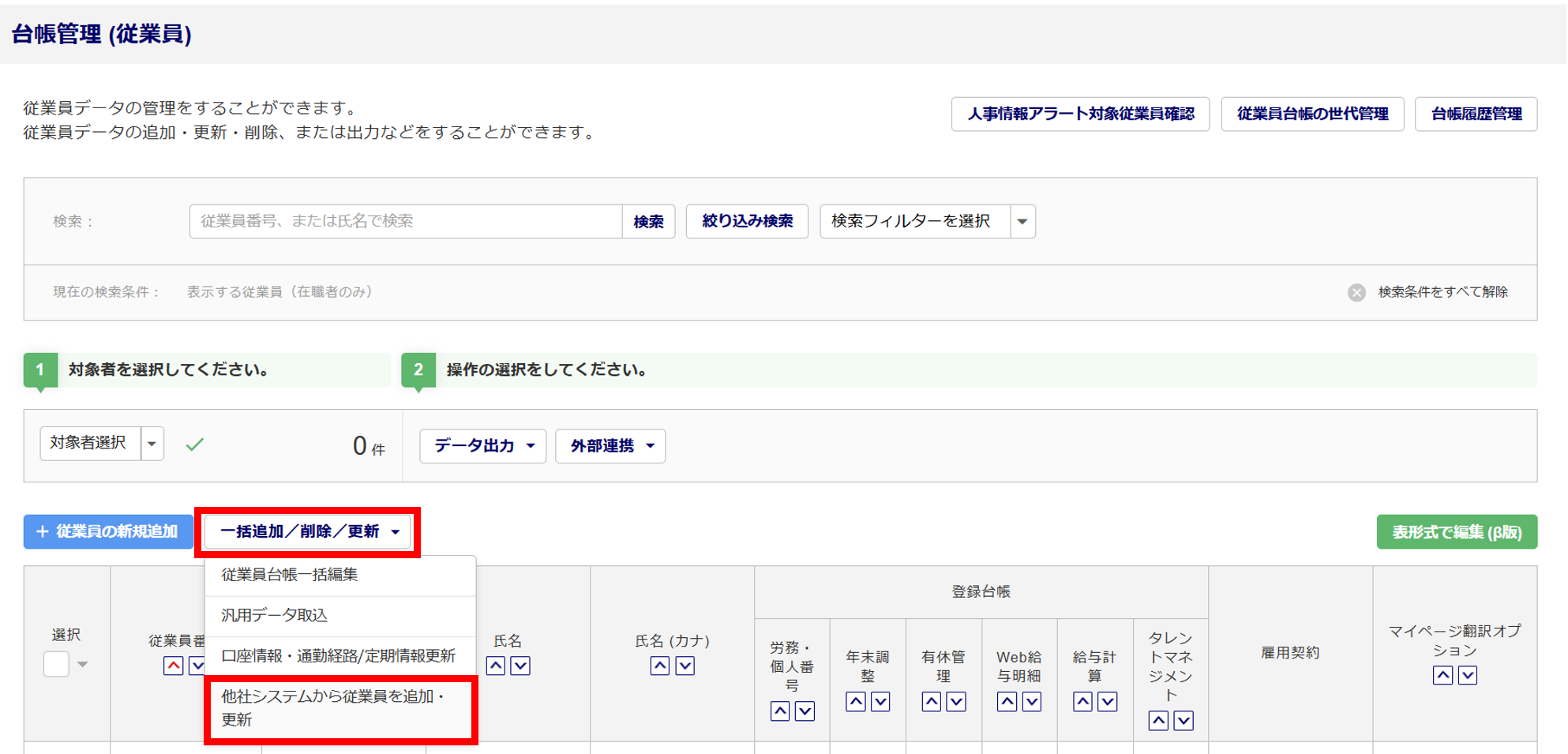Focus the employee number or name search field
Viewport: 1568px width, 754px height.
pos(405,221)
